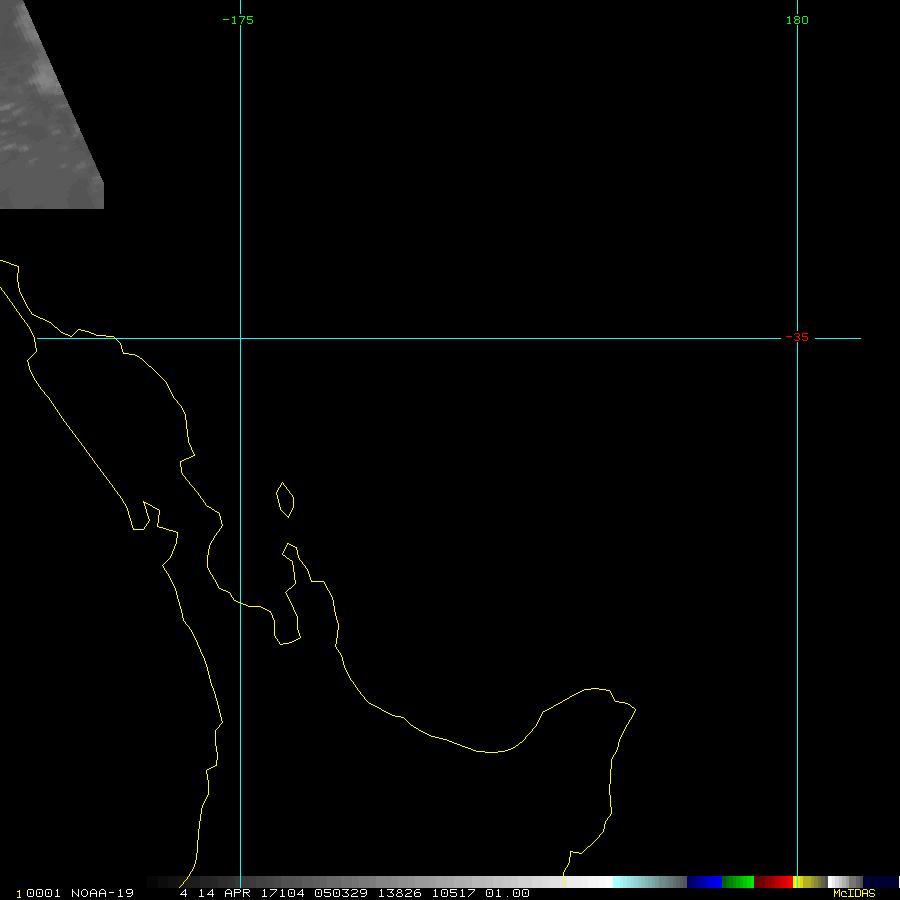Click the red -35 latitude label
The image size is (900, 900).
(797, 338)
